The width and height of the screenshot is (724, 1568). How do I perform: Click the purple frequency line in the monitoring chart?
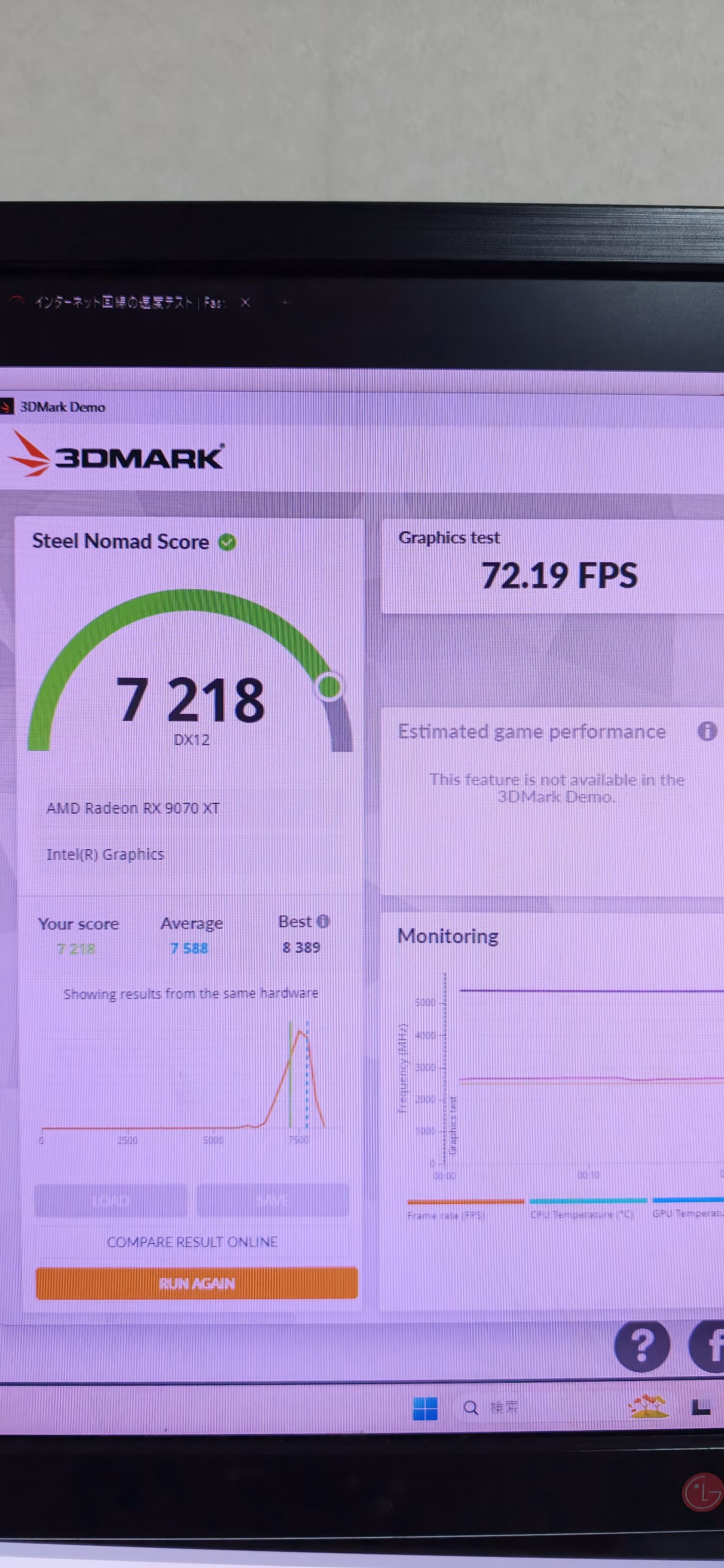point(591,990)
